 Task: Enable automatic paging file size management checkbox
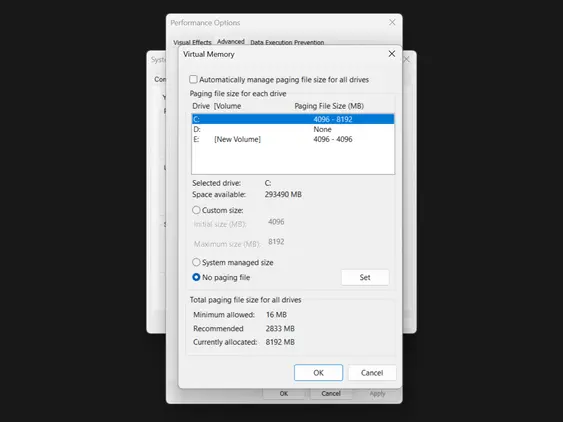point(193,79)
